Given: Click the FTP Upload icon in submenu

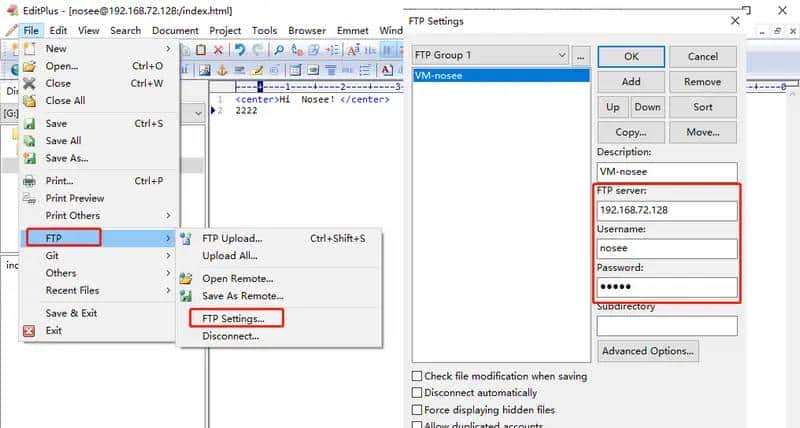Looking at the screenshot, I should point(186,238).
